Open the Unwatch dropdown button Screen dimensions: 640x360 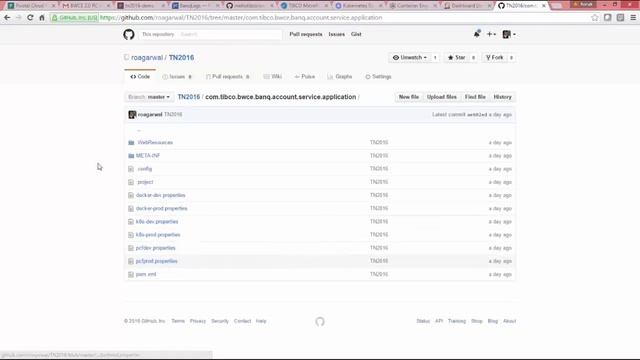tap(409, 58)
